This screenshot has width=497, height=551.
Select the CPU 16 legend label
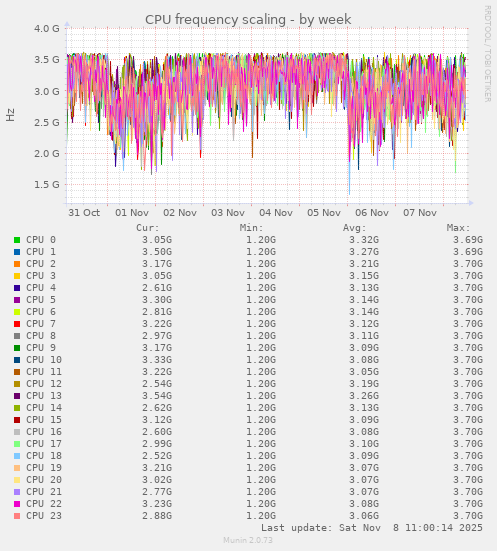coord(44,432)
